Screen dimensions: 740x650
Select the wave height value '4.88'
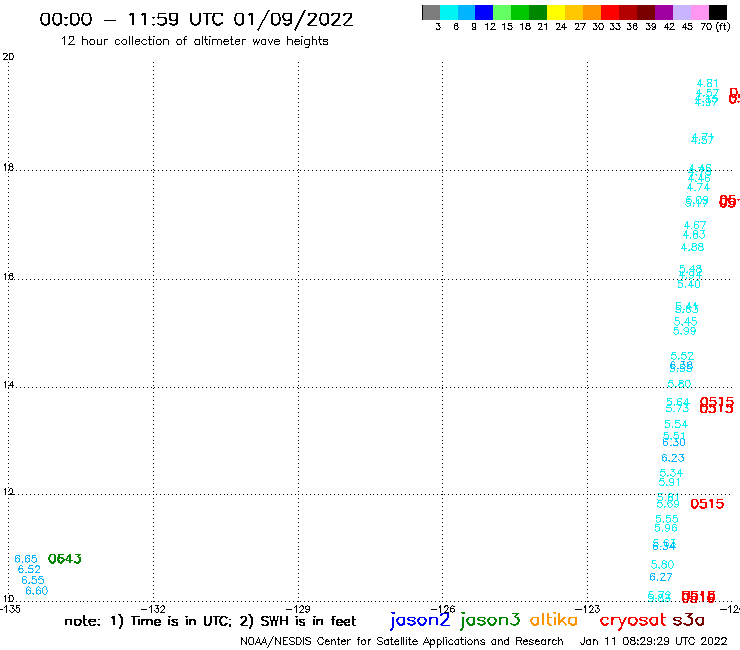coord(692,247)
